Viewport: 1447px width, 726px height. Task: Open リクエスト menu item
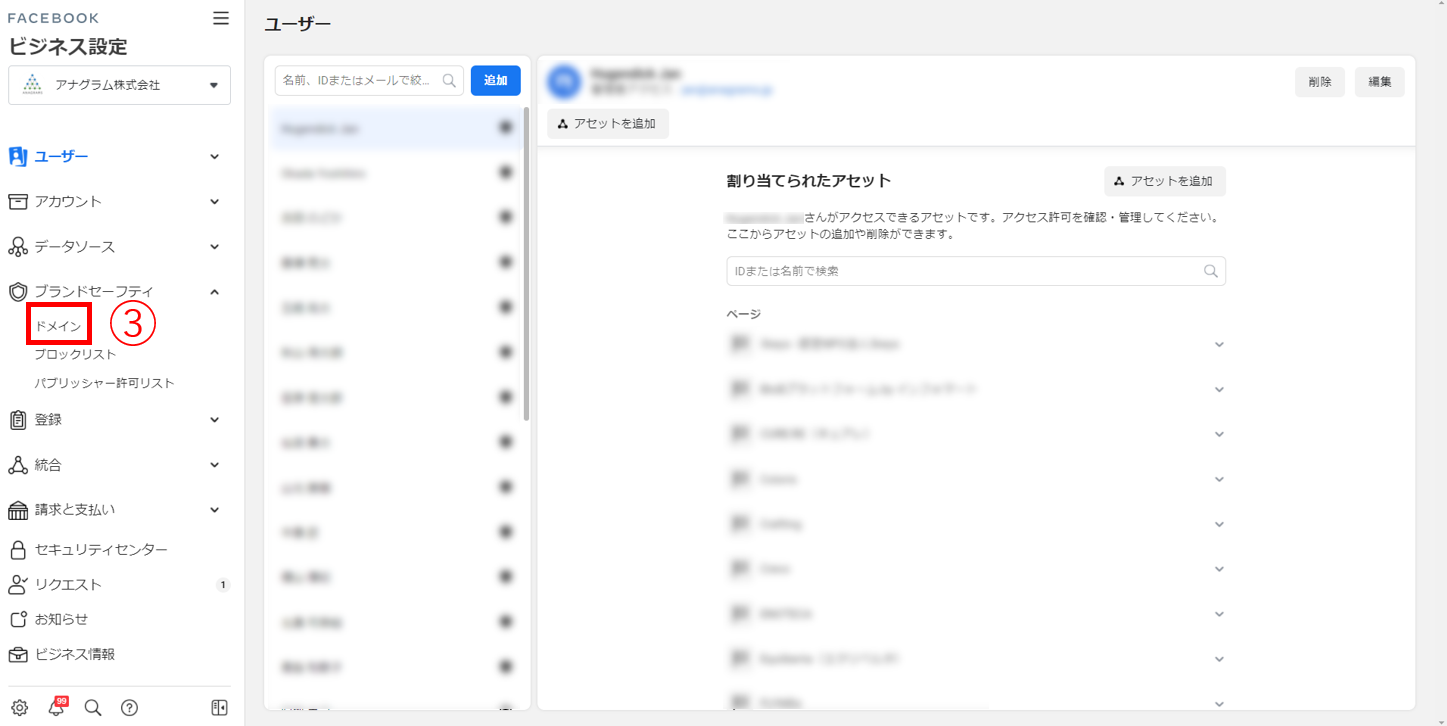(x=68, y=585)
